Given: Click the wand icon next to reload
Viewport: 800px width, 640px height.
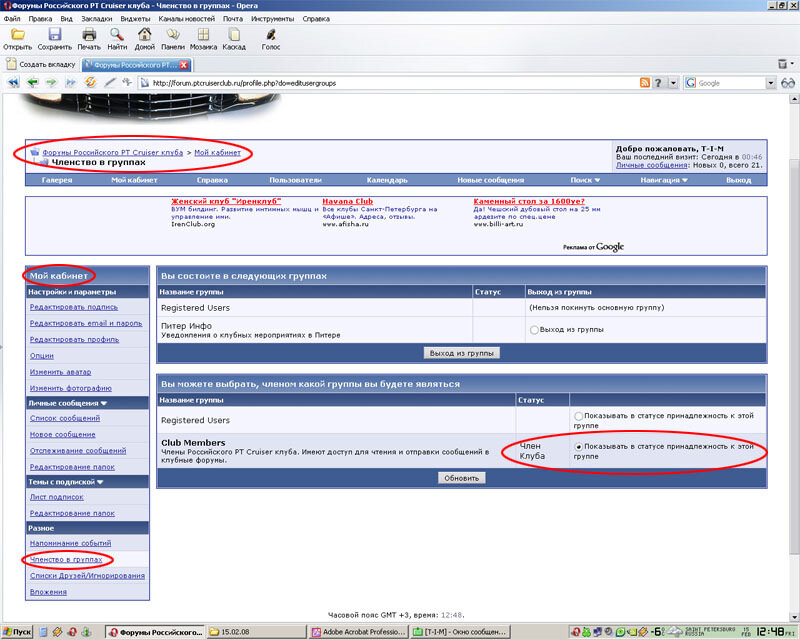Looking at the screenshot, I should [110, 83].
